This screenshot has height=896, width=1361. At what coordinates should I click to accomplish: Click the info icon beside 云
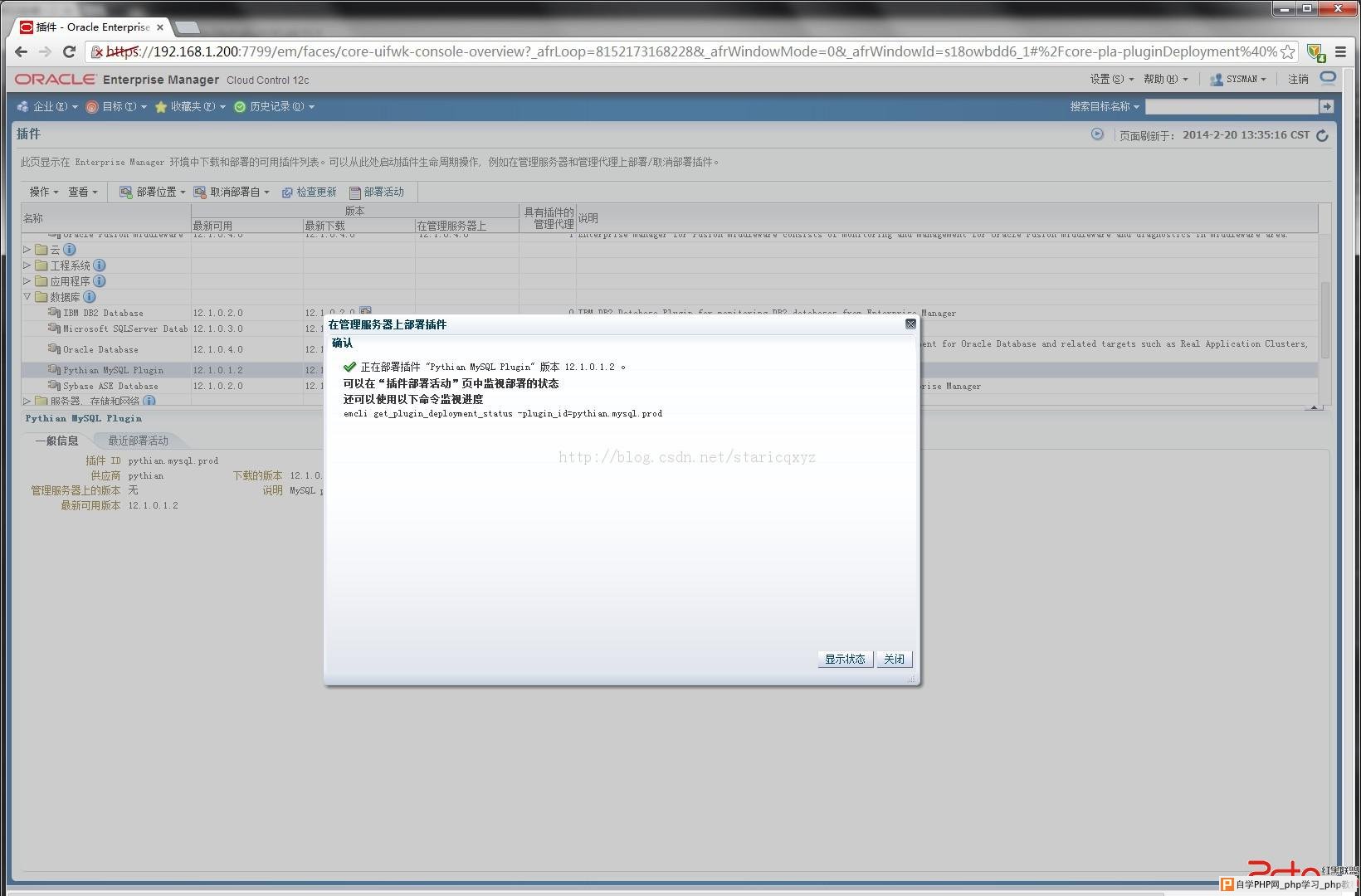pos(70,250)
